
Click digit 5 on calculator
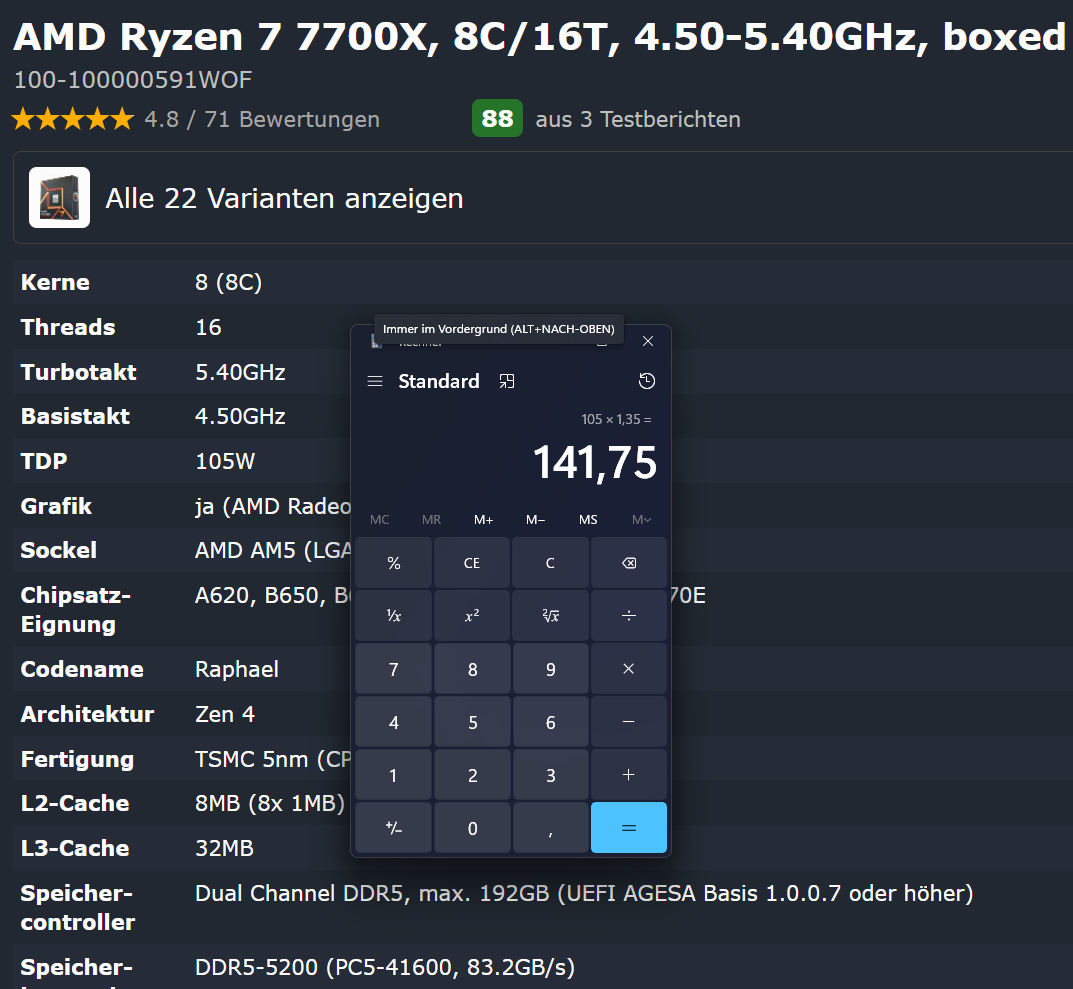472,721
